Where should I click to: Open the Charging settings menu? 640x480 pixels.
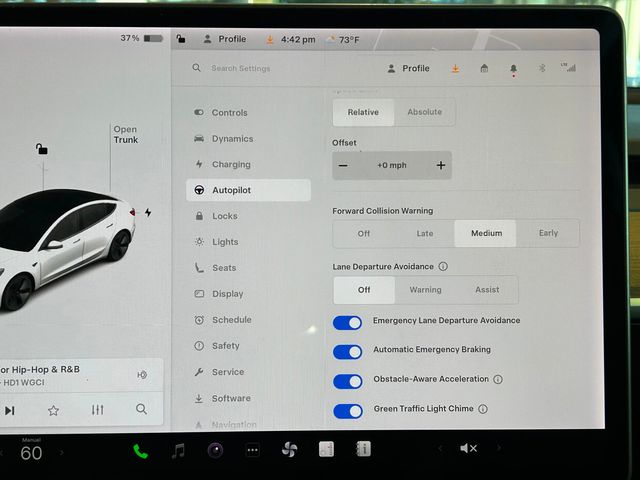(222, 164)
